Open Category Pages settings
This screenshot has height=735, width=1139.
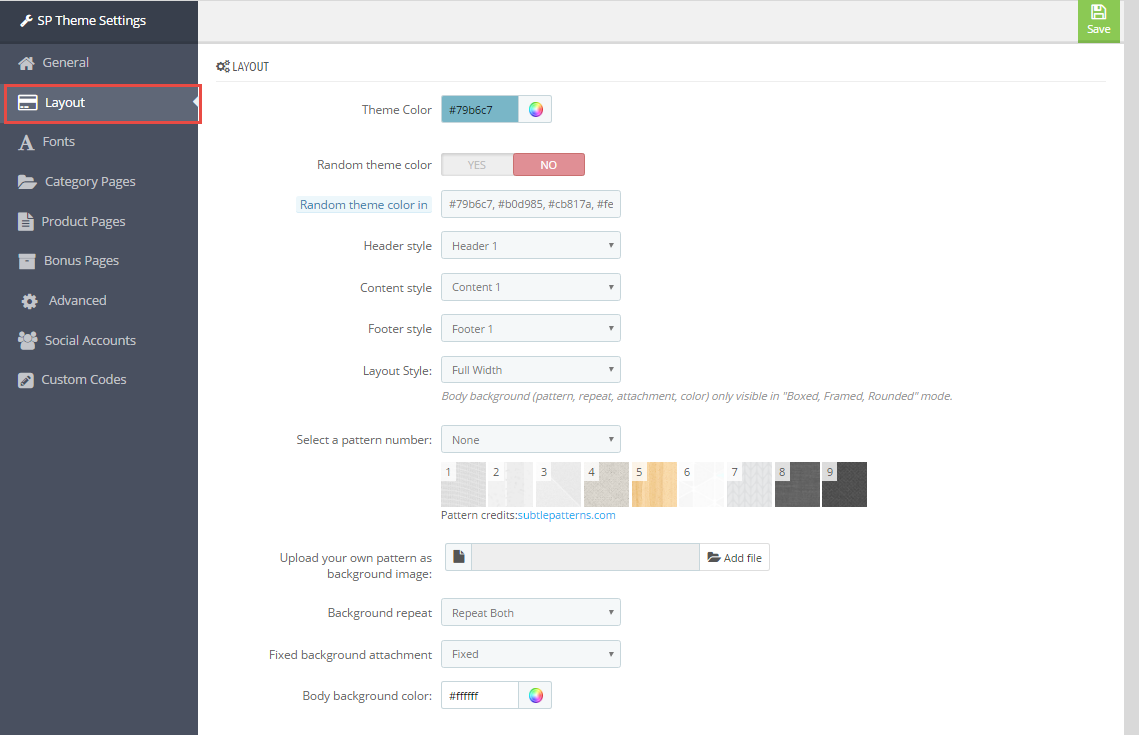click(x=99, y=182)
